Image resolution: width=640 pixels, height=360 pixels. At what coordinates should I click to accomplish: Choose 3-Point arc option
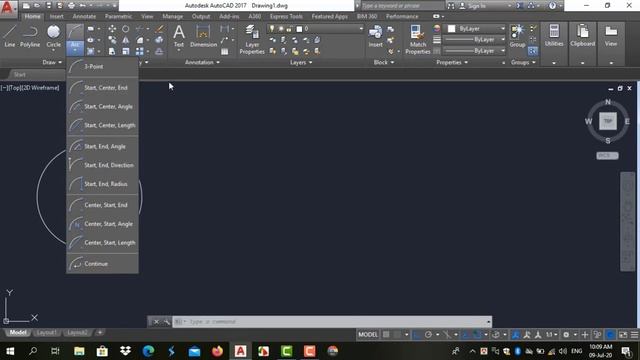click(102, 67)
